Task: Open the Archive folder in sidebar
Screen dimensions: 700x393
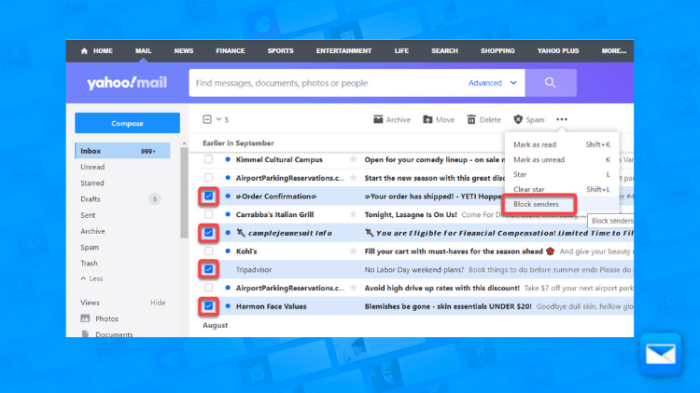Action: [x=92, y=231]
